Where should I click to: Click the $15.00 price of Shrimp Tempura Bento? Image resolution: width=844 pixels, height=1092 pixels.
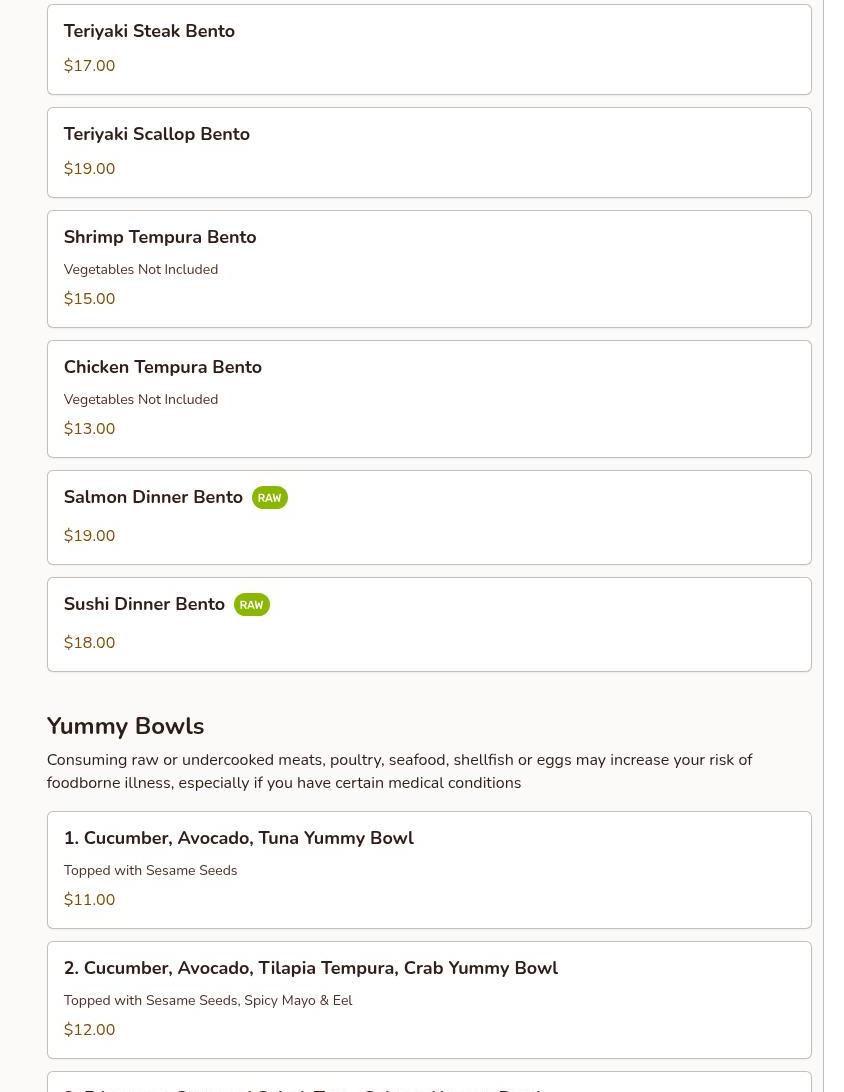click(x=89, y=299)
